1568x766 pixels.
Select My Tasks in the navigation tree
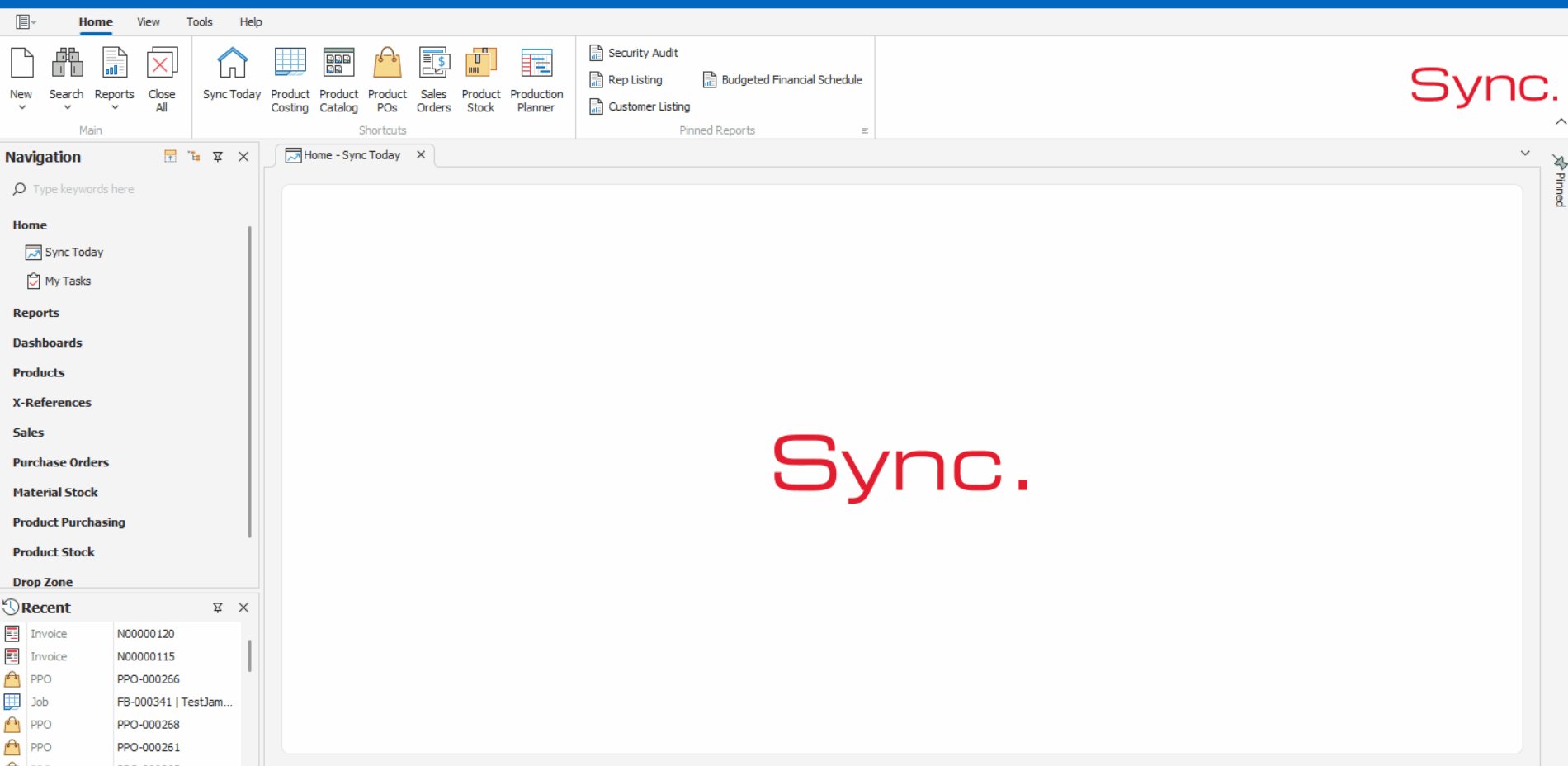tap(59, 281)
